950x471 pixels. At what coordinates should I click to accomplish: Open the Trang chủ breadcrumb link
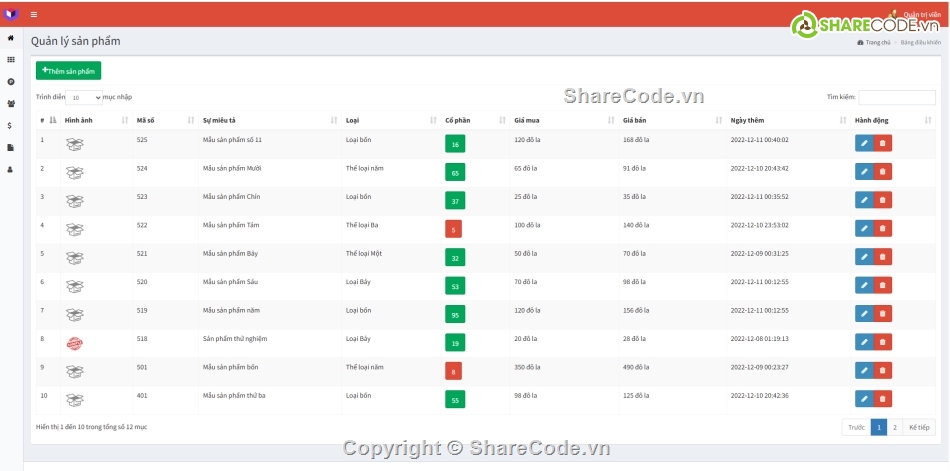point(876,43)
